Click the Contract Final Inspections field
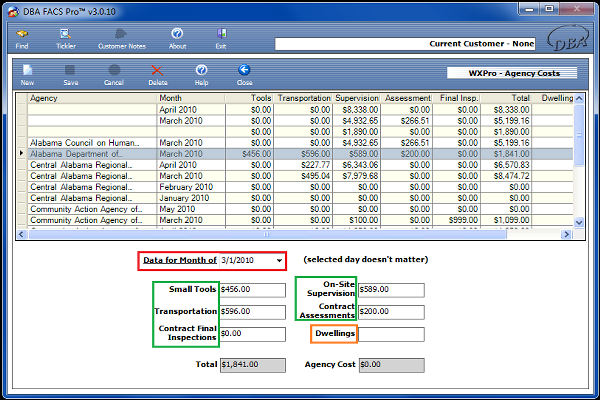 253,334
